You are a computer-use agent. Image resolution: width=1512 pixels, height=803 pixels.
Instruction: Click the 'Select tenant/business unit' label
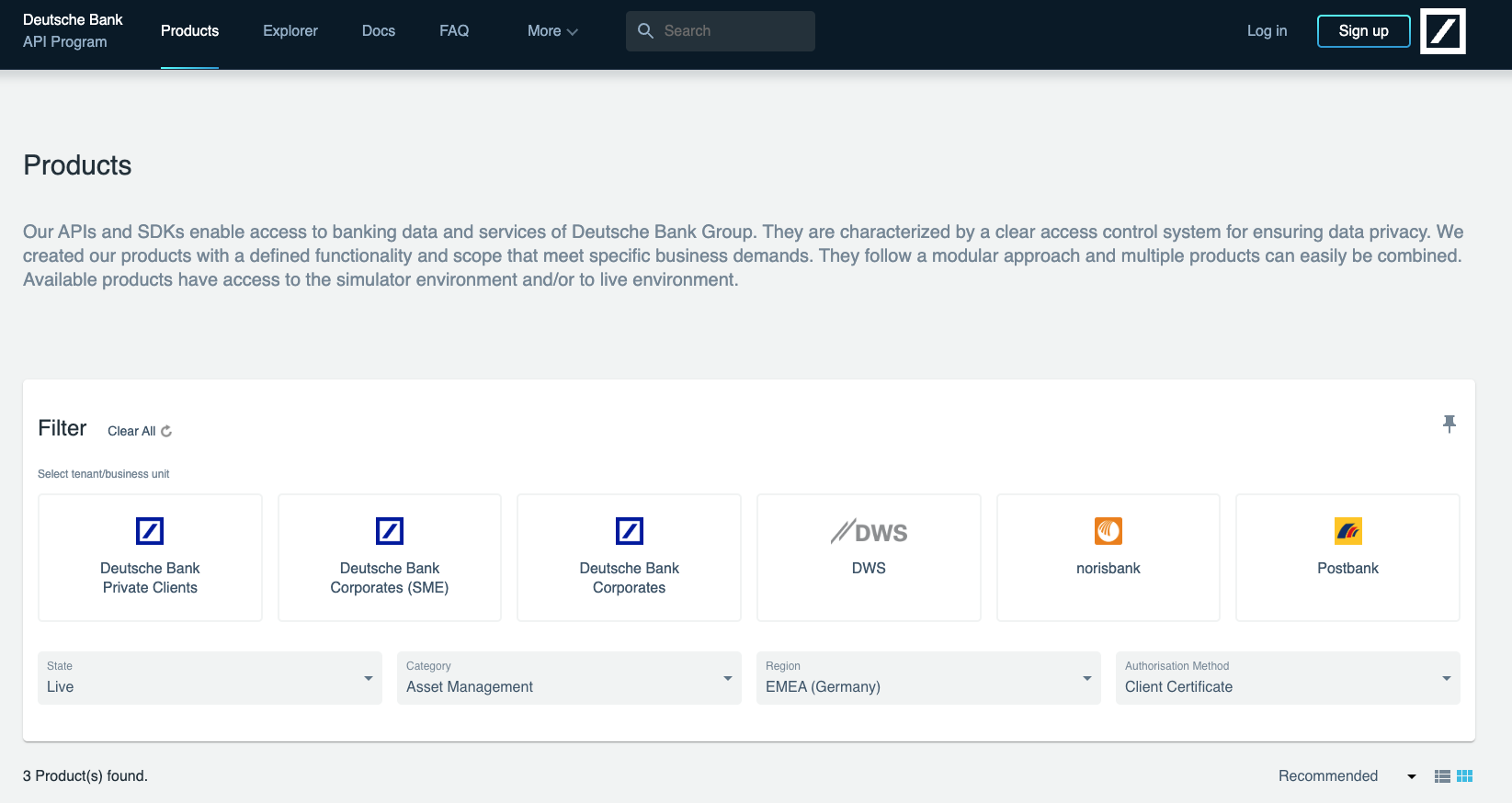pos(104,474)
